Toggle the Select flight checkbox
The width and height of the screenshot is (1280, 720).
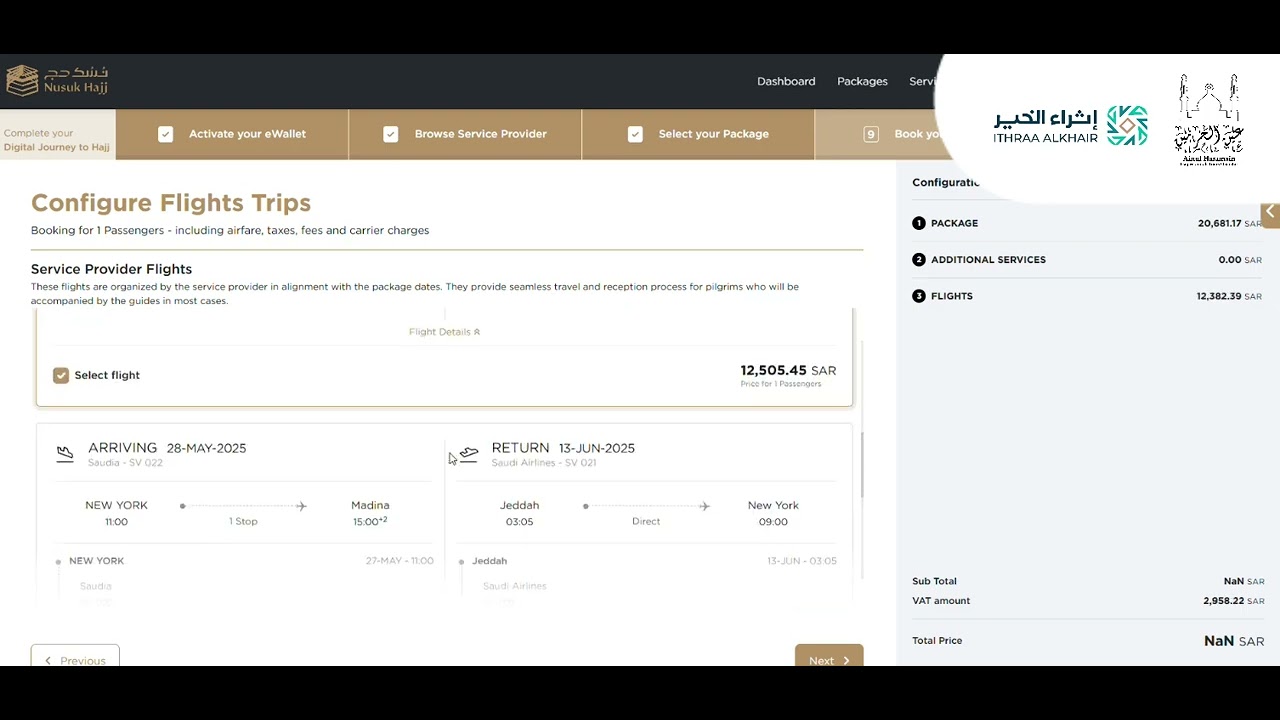[61, 375]
